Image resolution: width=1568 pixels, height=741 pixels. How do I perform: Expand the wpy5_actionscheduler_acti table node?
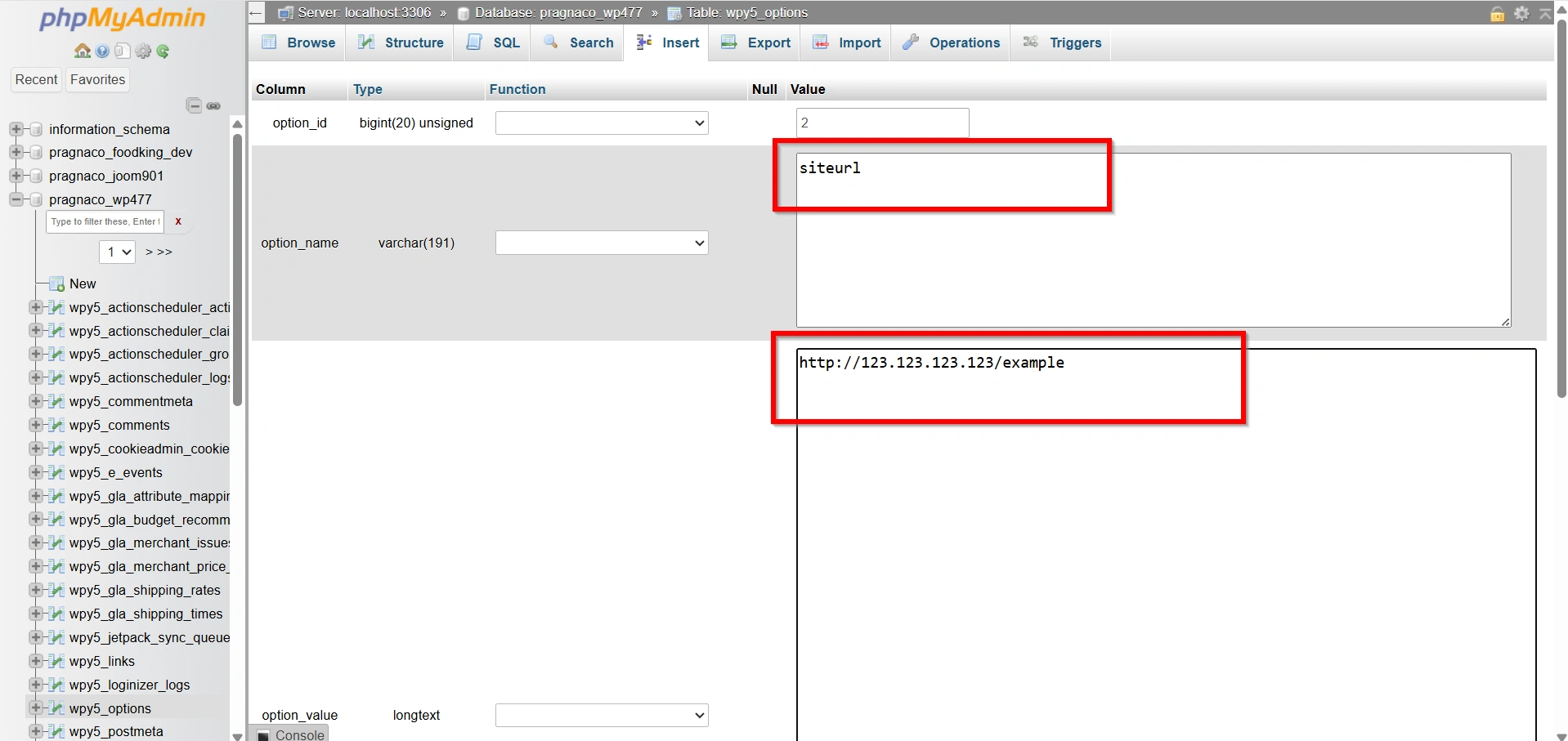pyautogui.click(x=35, y=307)
